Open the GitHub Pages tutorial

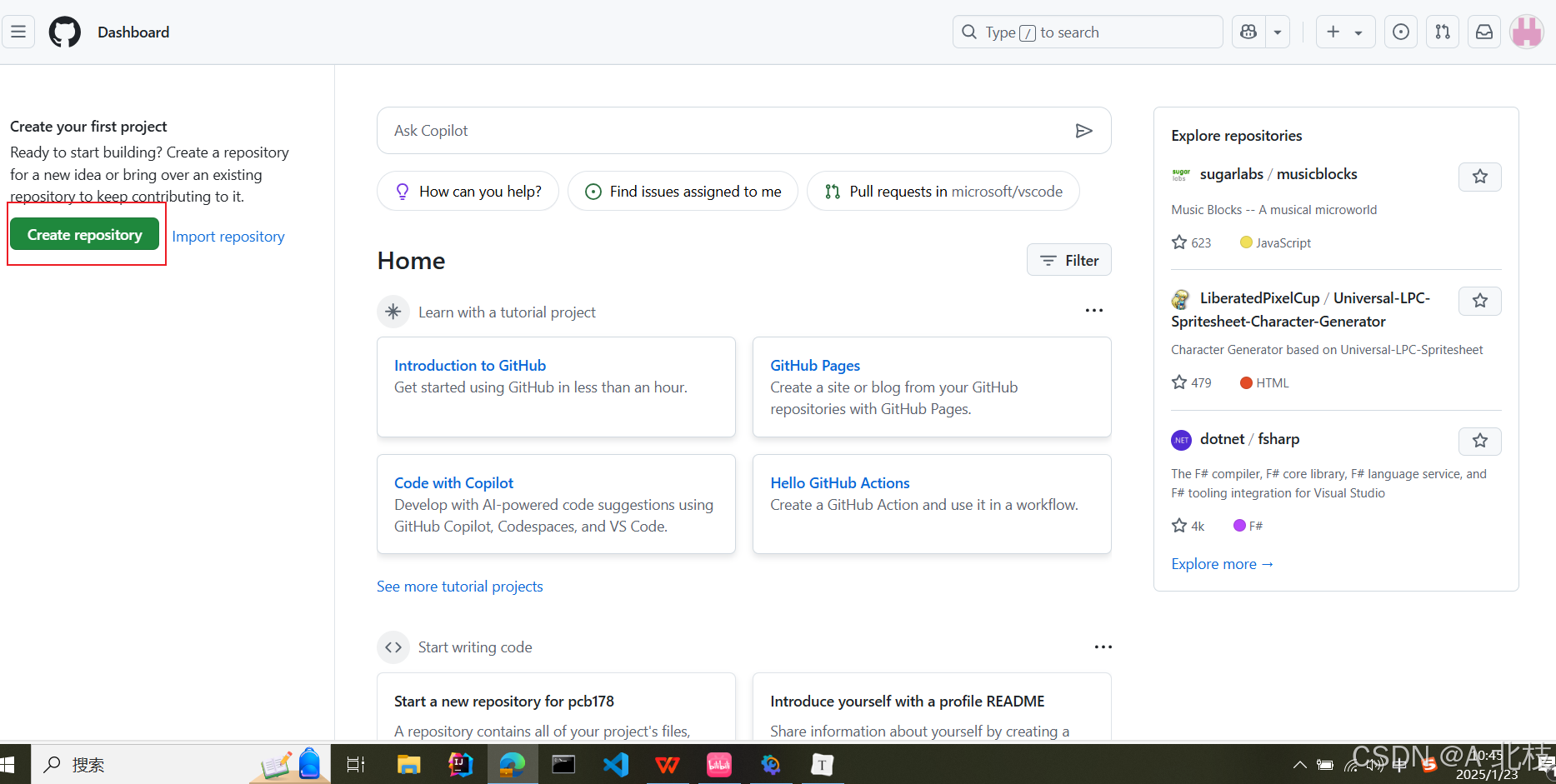pyautogui.click(x=815, y=366)
